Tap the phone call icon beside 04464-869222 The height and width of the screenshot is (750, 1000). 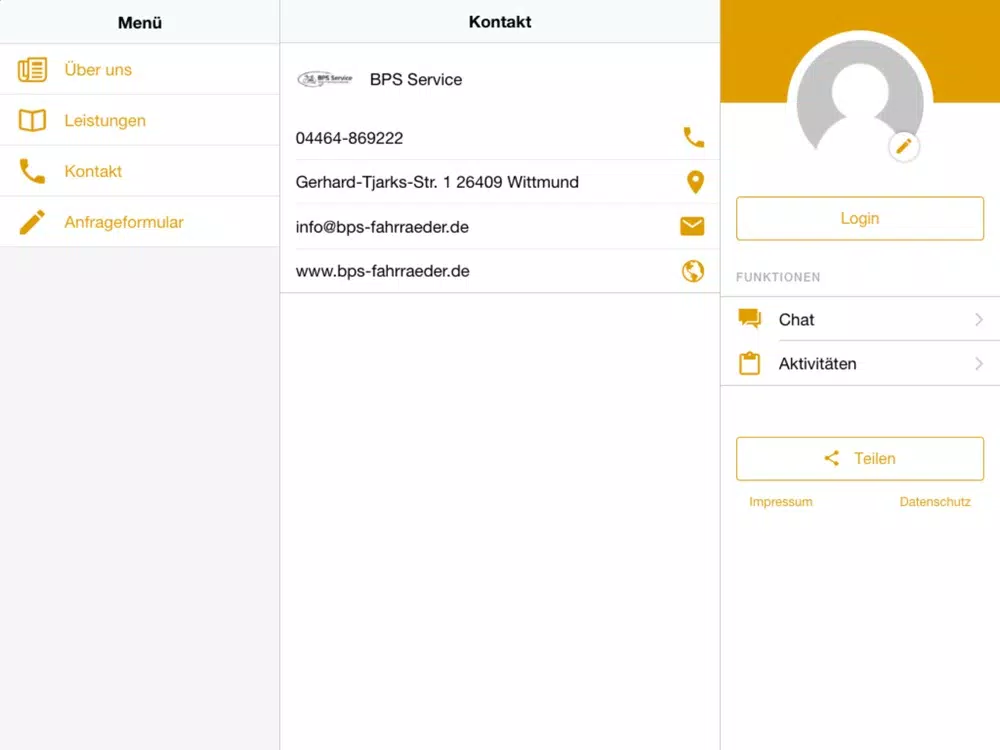click(693, 138)
